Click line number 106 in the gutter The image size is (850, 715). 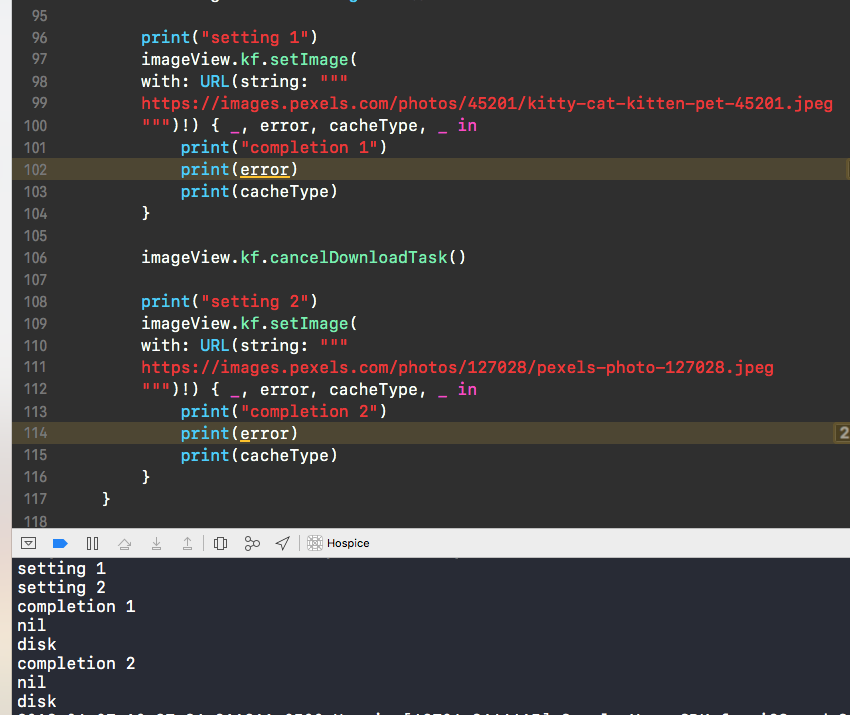[35, 257]
